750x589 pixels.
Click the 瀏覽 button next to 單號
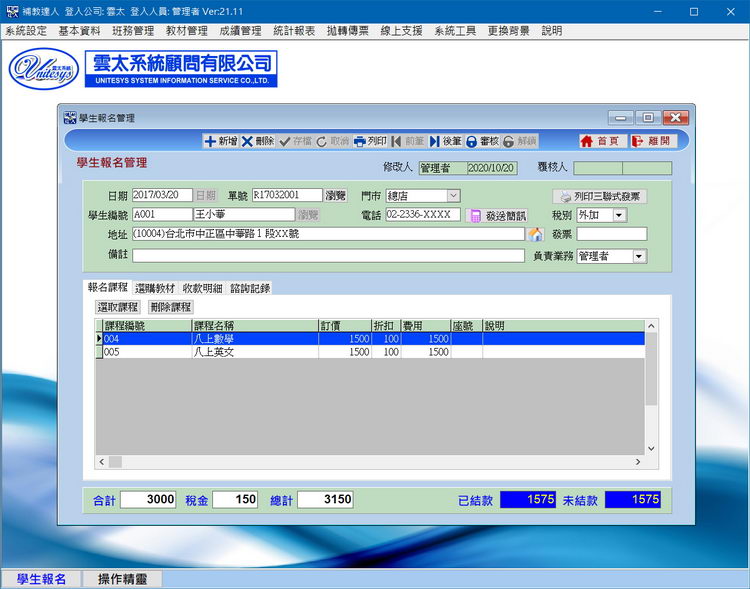pyautogui.click(x=335, y=195)
